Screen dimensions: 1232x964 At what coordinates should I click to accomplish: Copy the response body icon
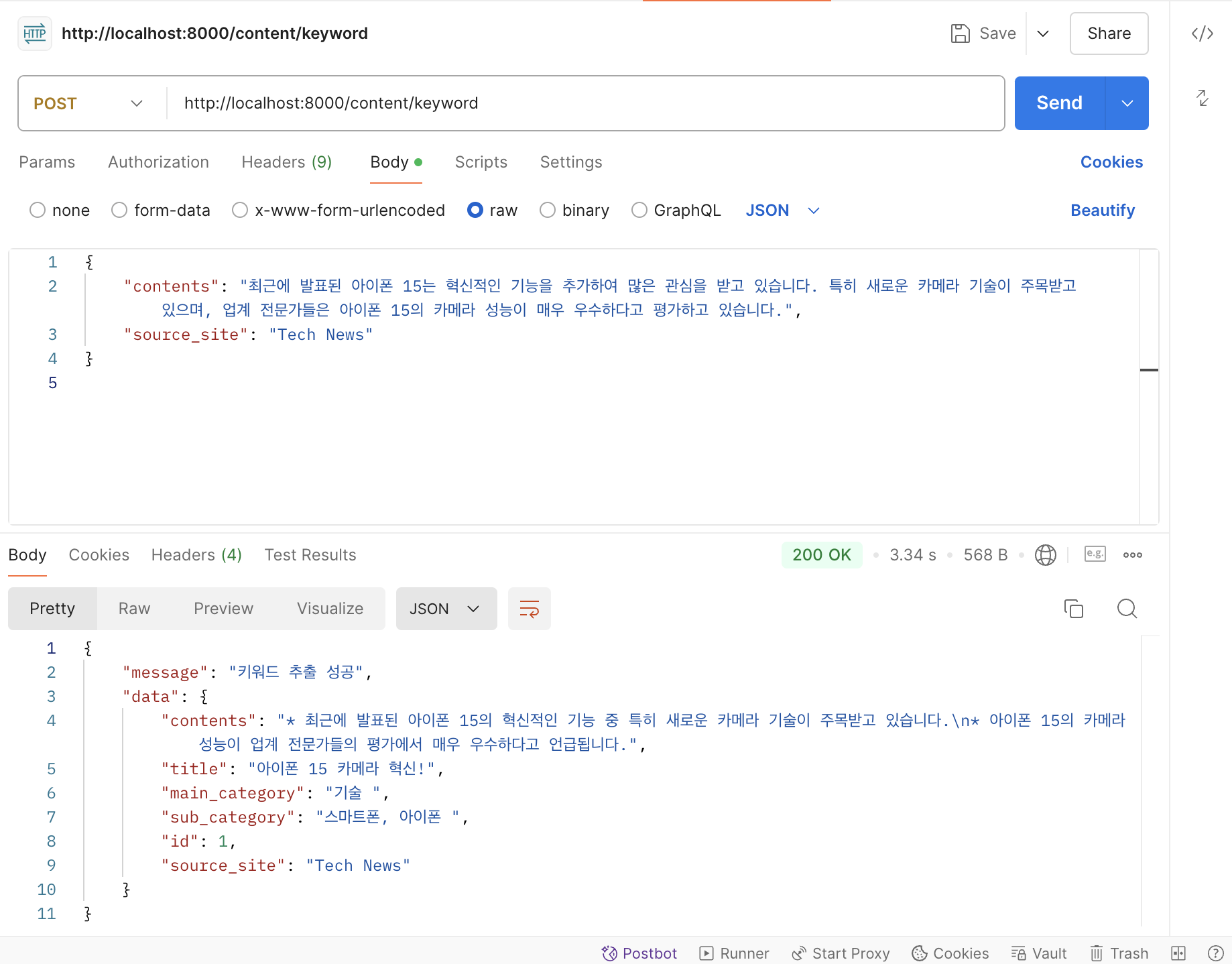[1073, 609]
